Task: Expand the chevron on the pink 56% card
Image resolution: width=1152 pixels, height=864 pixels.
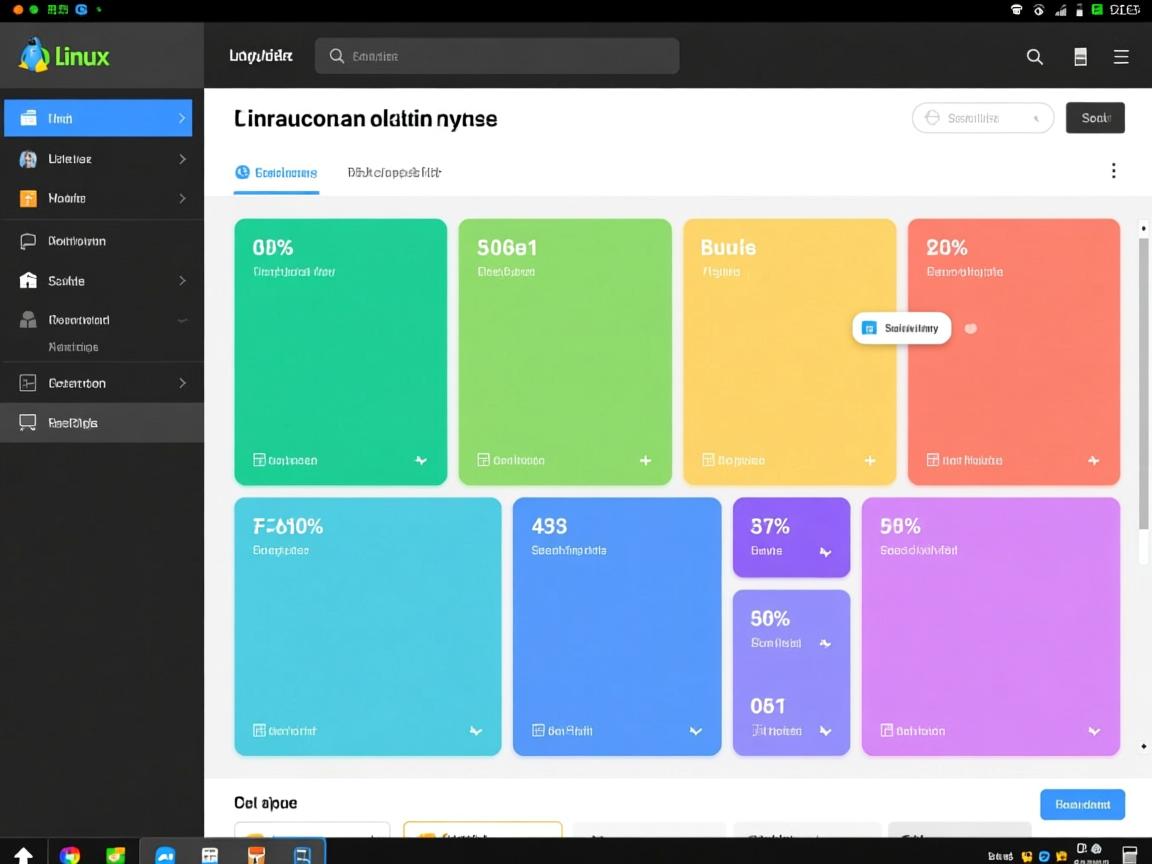Action: point(1094,731)
